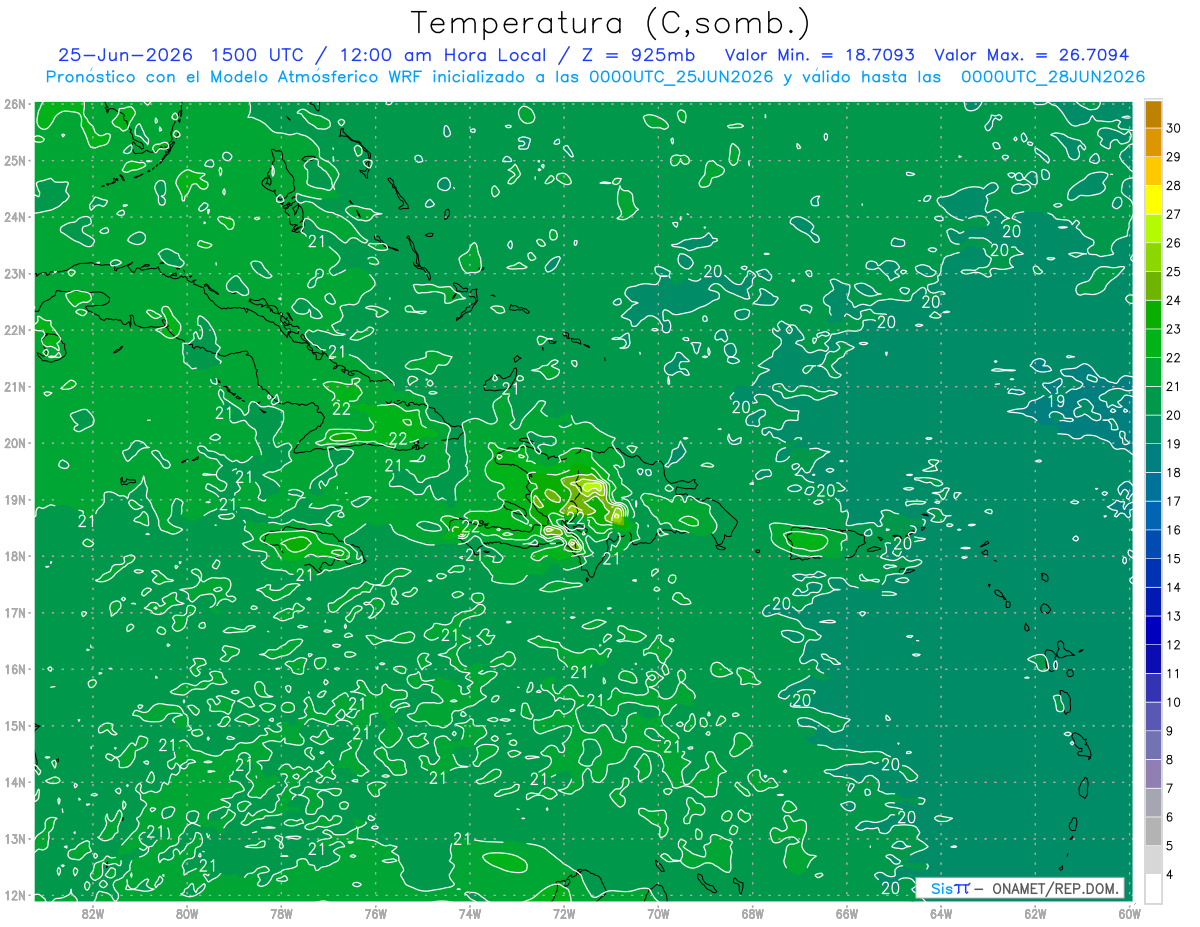Click the blue swatch between 15 and 16
1200x927 pixels.
(x=1153, y=544)
